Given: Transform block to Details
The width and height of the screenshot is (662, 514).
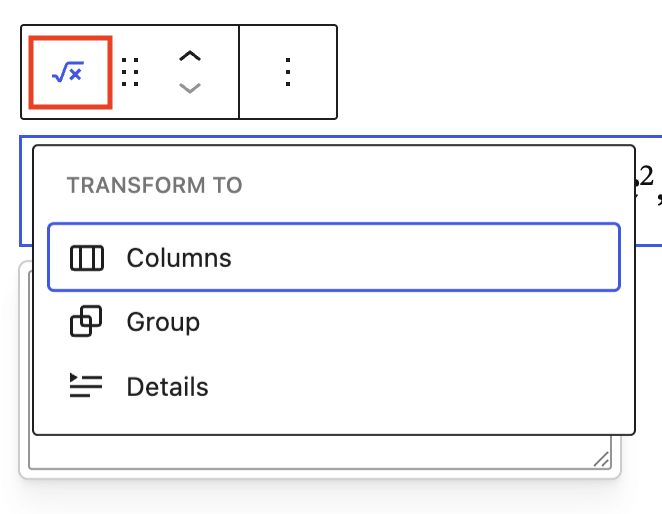Looking at the screenshot, I should (x=334, y=386).
